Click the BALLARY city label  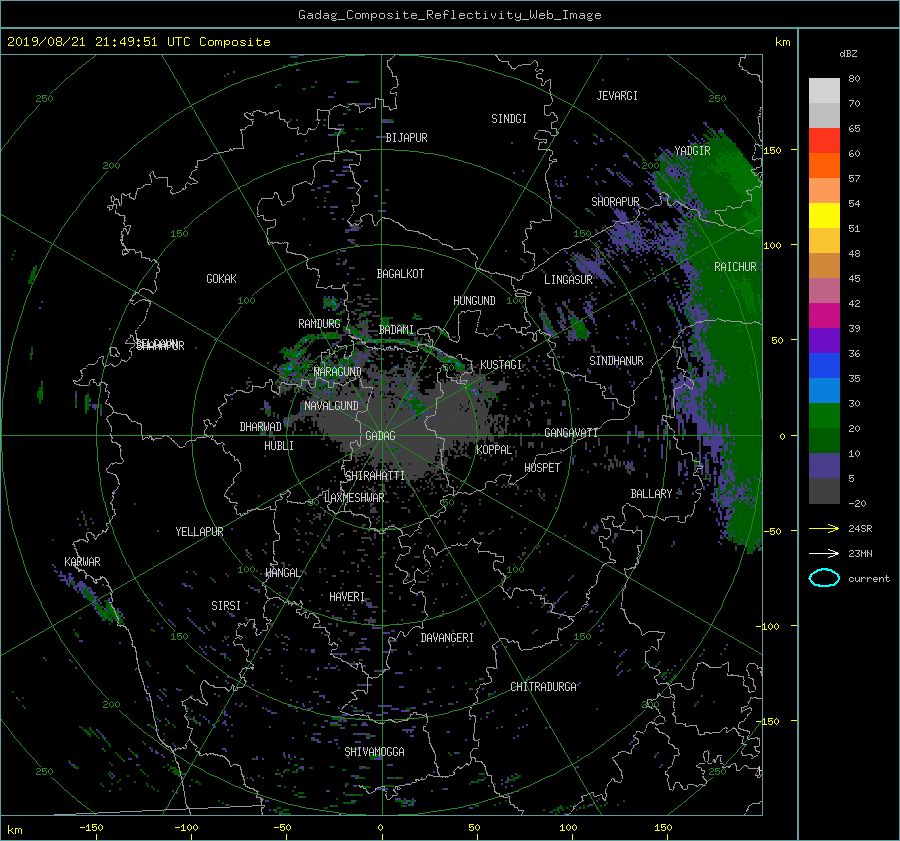651,494
